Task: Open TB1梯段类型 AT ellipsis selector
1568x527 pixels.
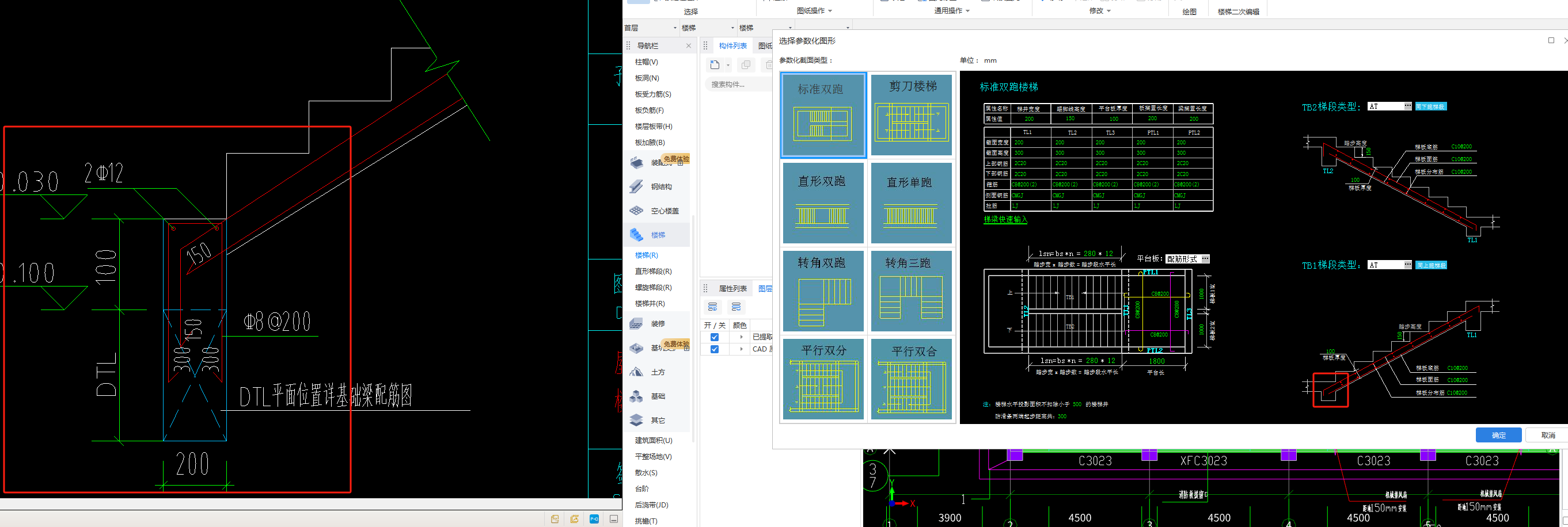Action: 1407,265
